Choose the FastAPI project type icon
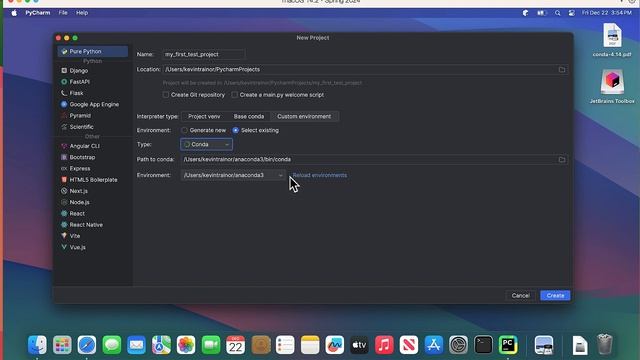Image resolution: width=640 pixels, height=360 pixels. coord(64,82)
